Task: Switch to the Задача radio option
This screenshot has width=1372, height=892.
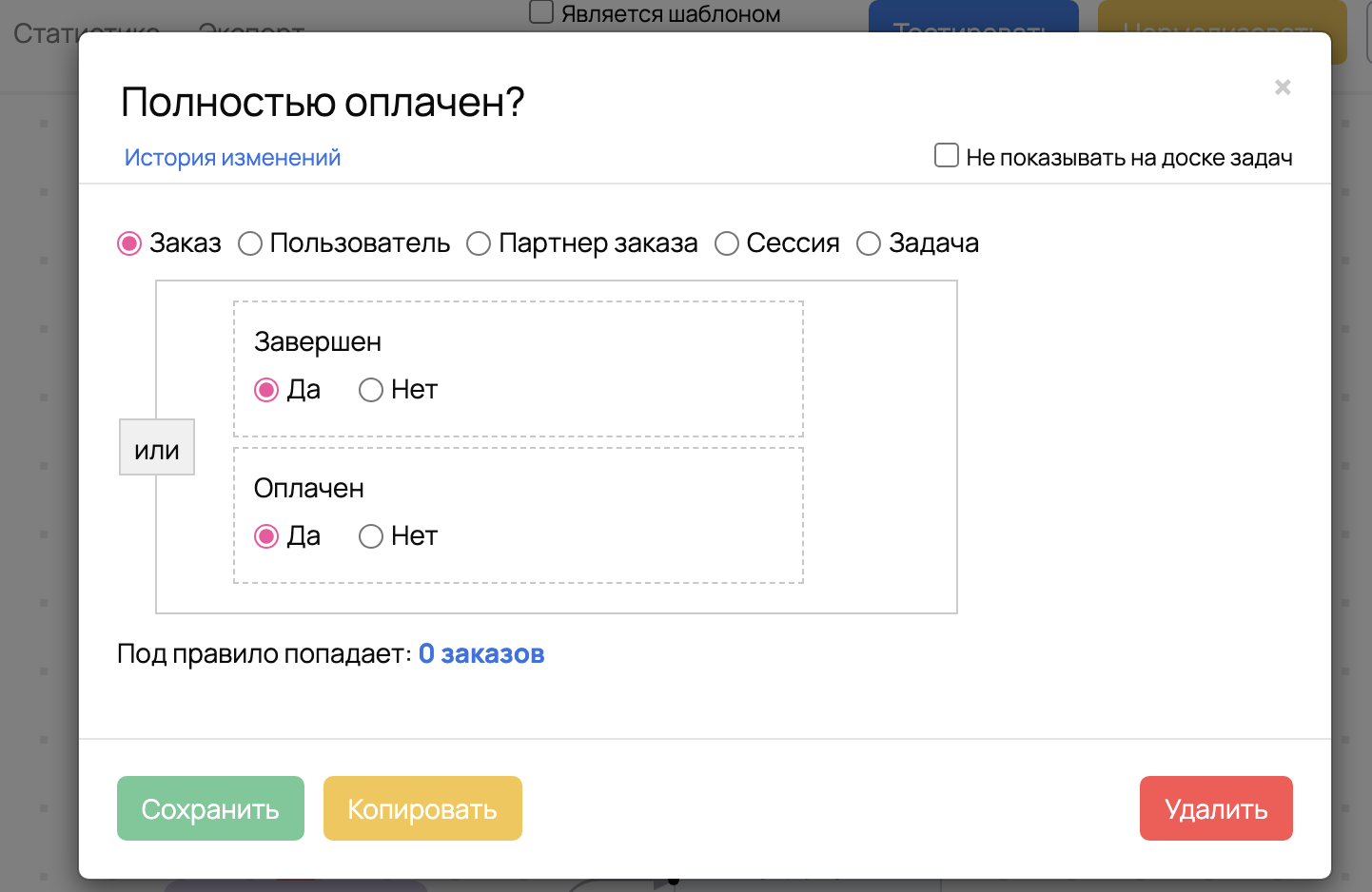Action: (x=869, y=244)
